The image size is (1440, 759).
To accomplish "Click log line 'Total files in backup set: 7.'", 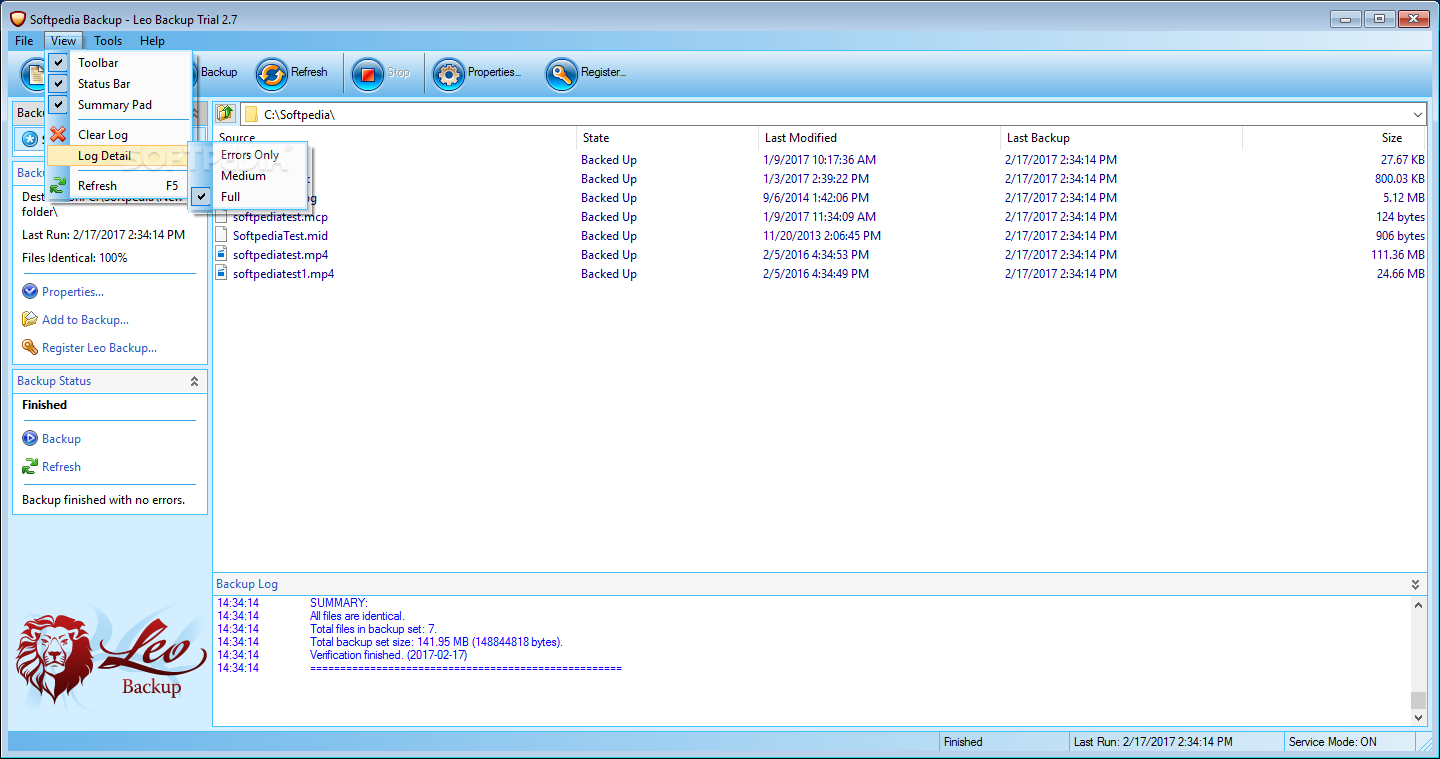I will (x=373, y=629).
